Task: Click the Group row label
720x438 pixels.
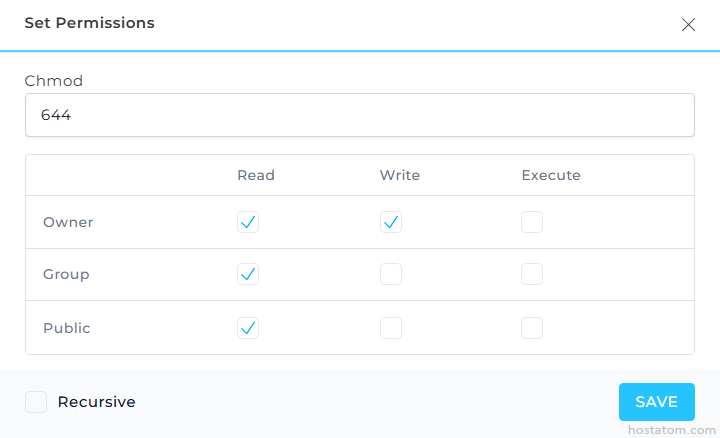Action: pos(66,274)
